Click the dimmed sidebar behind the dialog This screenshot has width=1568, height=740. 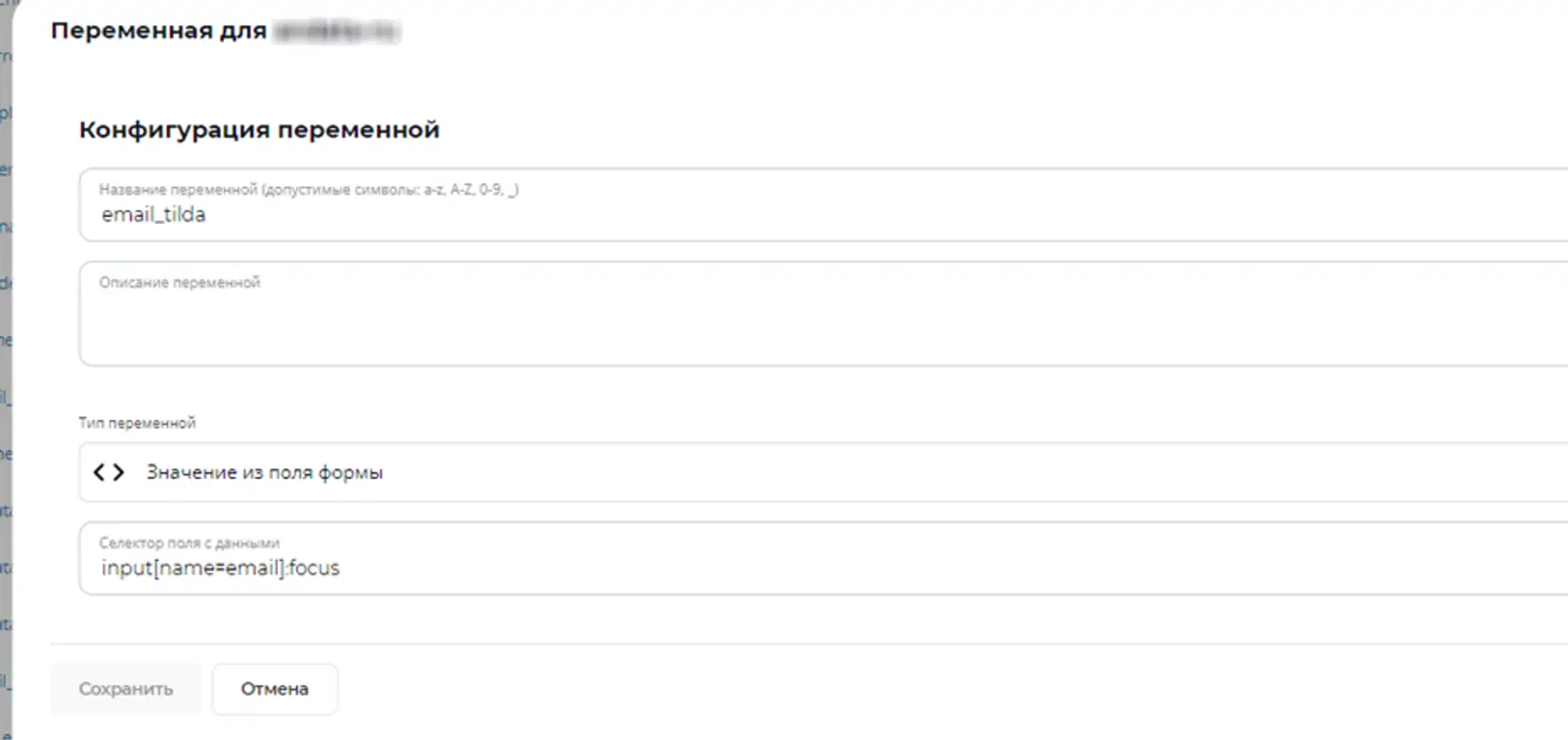coord(6,373)
